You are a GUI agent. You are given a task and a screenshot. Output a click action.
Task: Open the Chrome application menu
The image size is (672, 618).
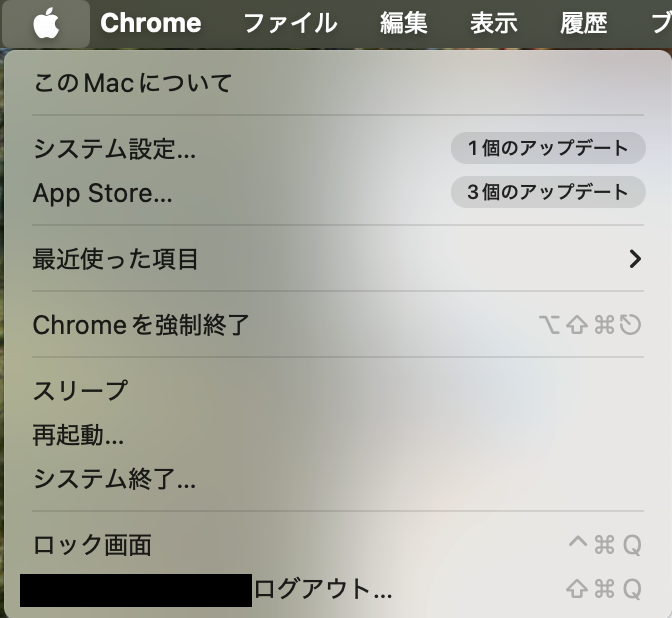(150, 23)
